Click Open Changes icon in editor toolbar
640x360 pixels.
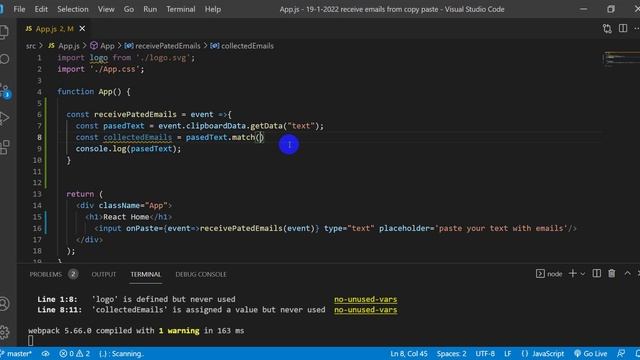tap(607, 29)
